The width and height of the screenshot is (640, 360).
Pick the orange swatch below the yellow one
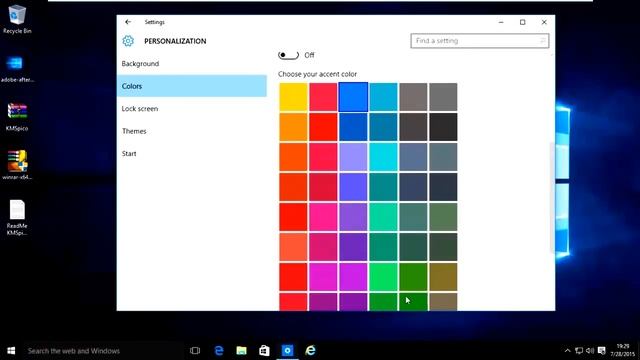click(293, 127)
